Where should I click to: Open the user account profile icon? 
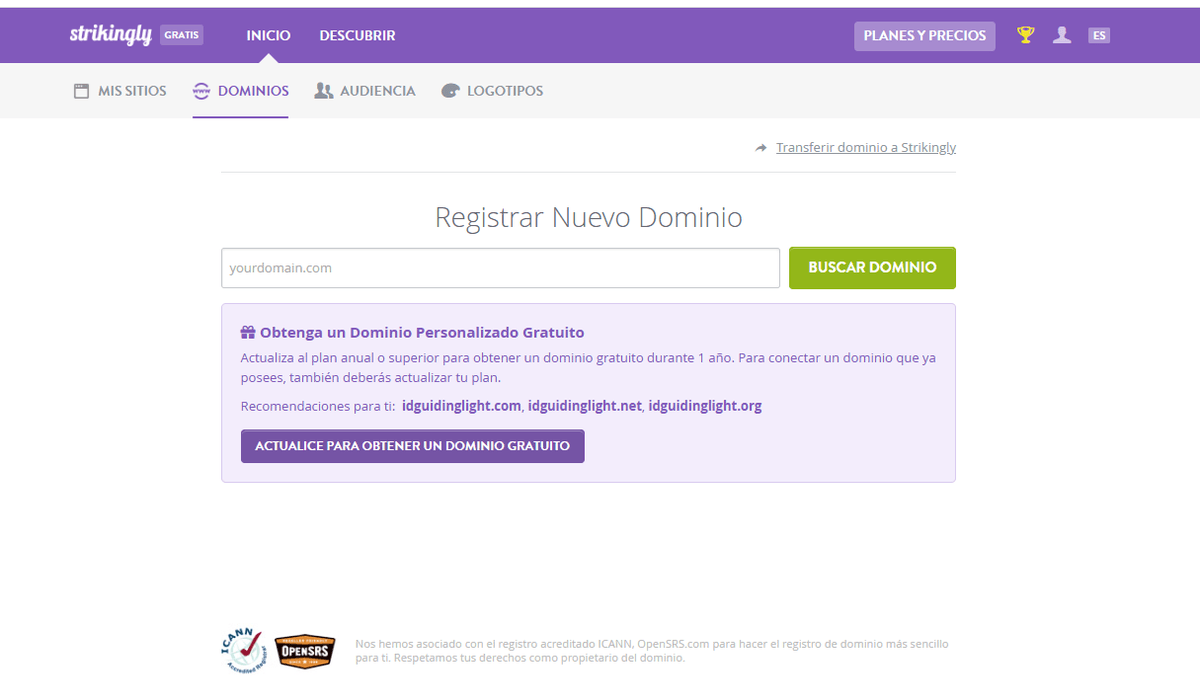point(1061,34)
